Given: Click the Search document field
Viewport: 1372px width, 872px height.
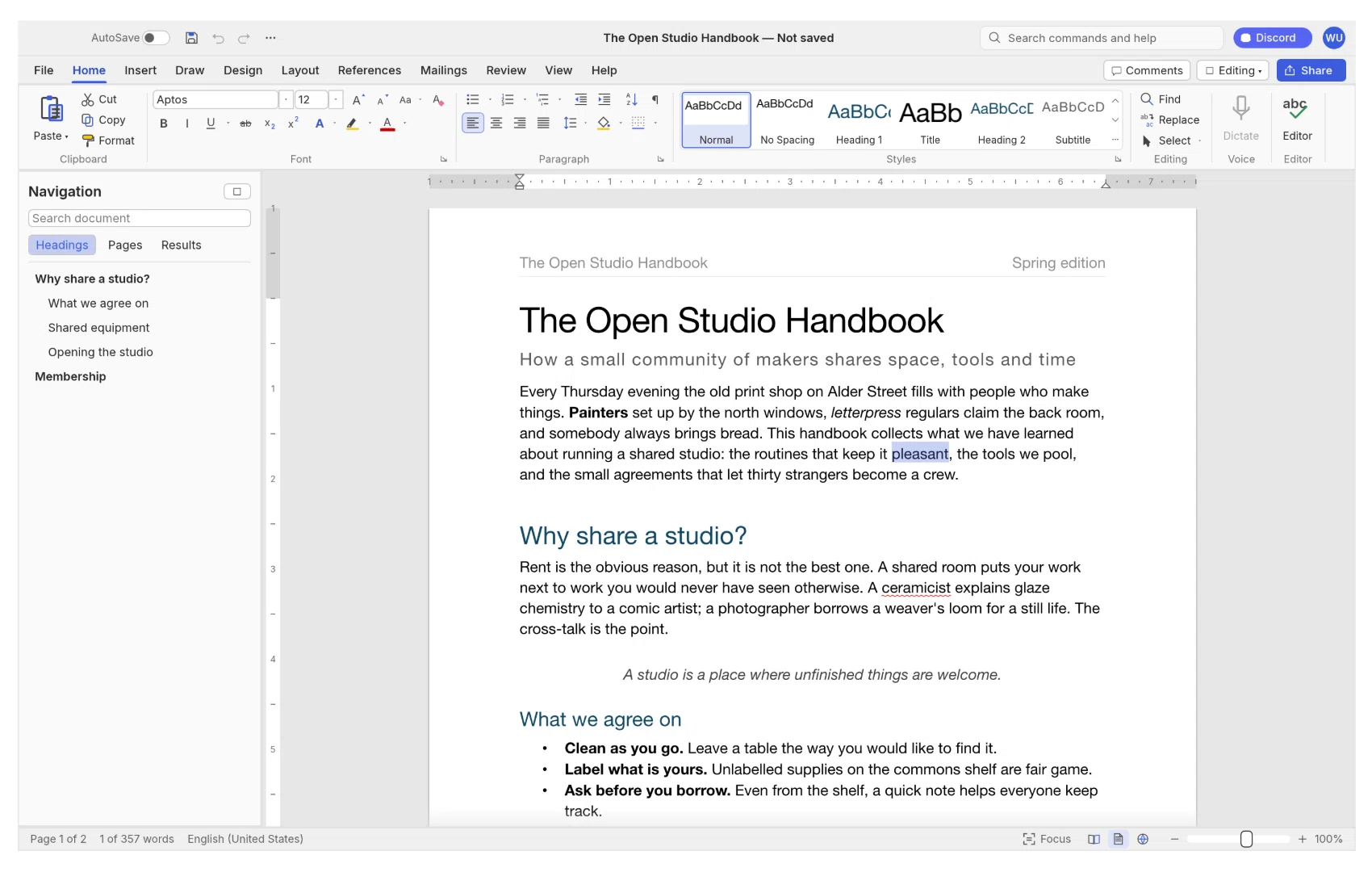Looking at the screenshot, I should (x=140, y=219).
